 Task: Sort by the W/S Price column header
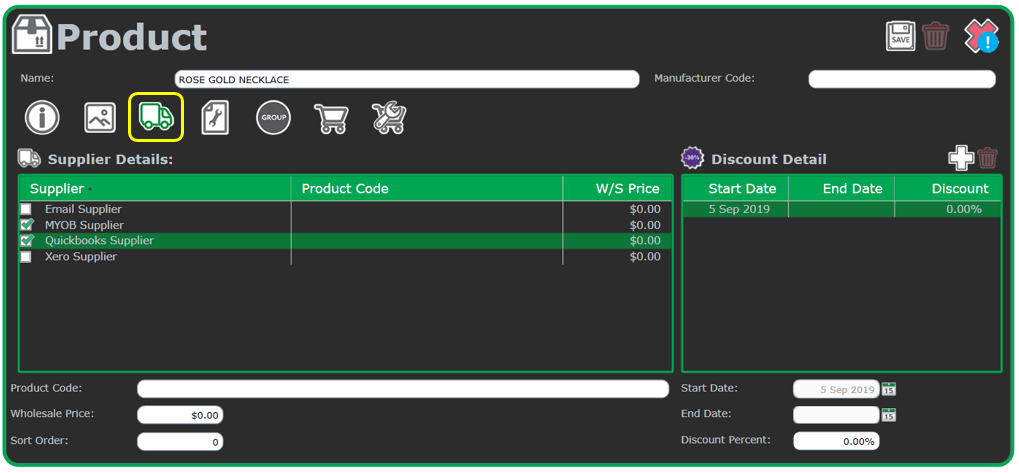click(617, 188)
